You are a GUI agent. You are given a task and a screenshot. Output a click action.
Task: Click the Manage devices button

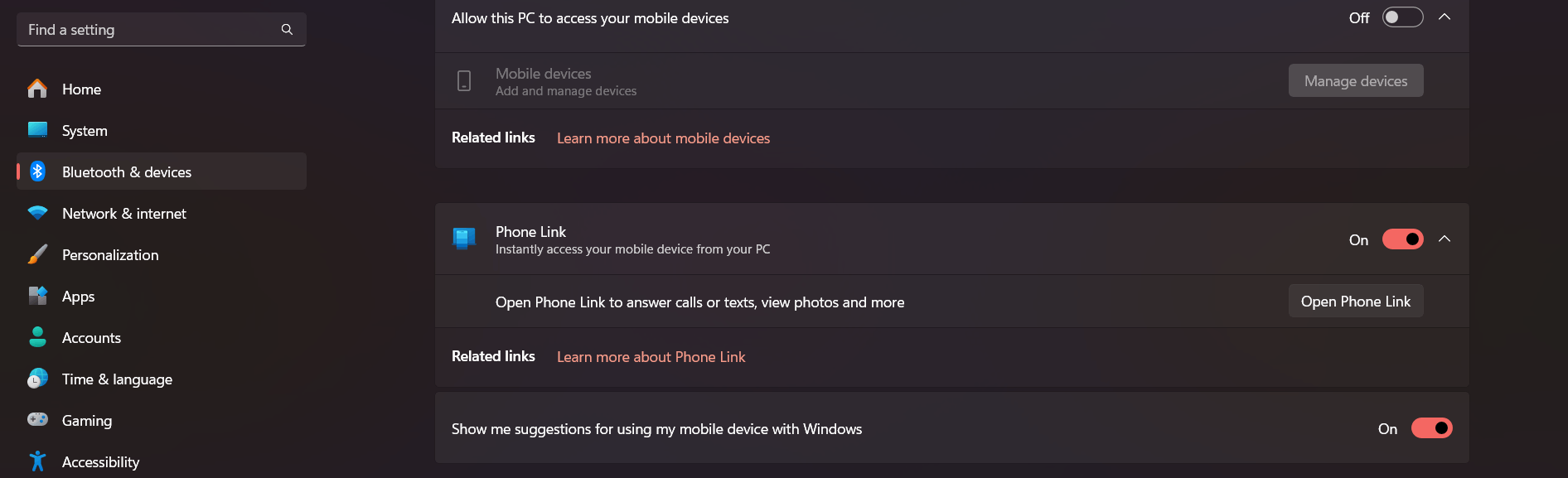pos(1355,80)
